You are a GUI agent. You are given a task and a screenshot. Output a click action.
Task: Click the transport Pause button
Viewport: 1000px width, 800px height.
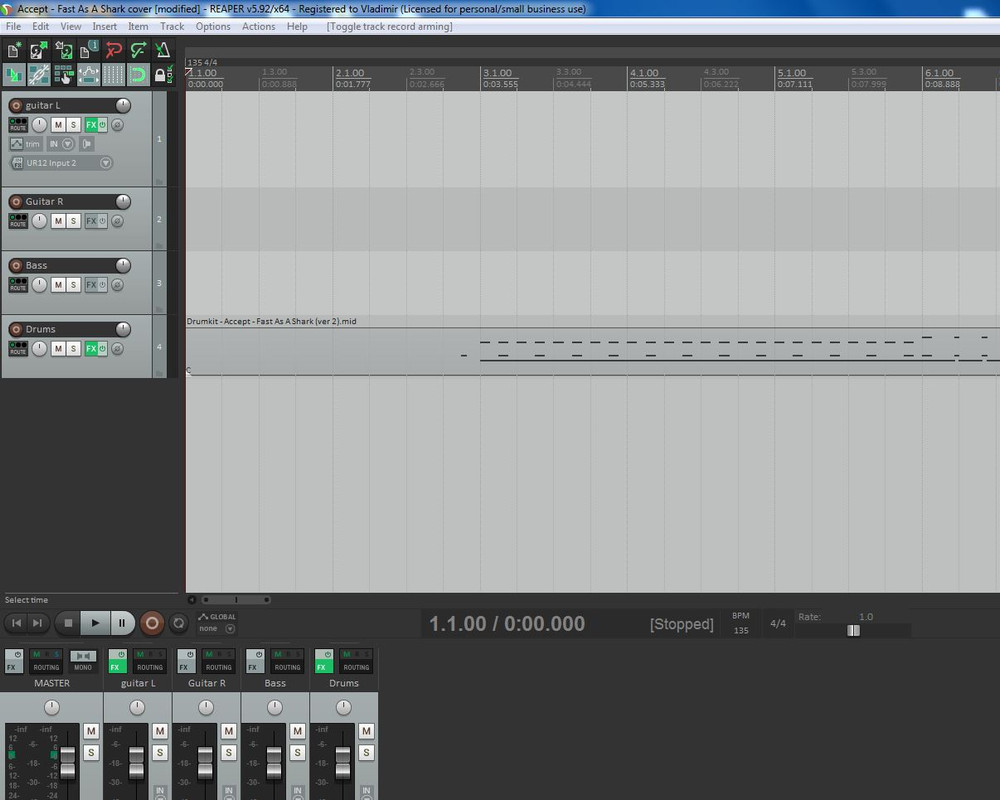[122, 623]
